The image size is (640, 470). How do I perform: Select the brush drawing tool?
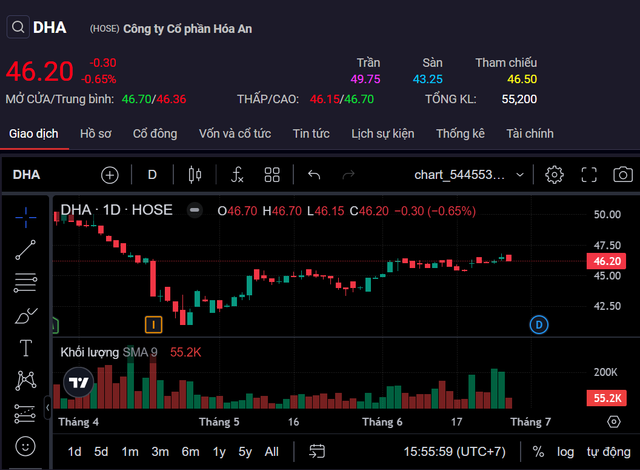click(x=26, y=316)
